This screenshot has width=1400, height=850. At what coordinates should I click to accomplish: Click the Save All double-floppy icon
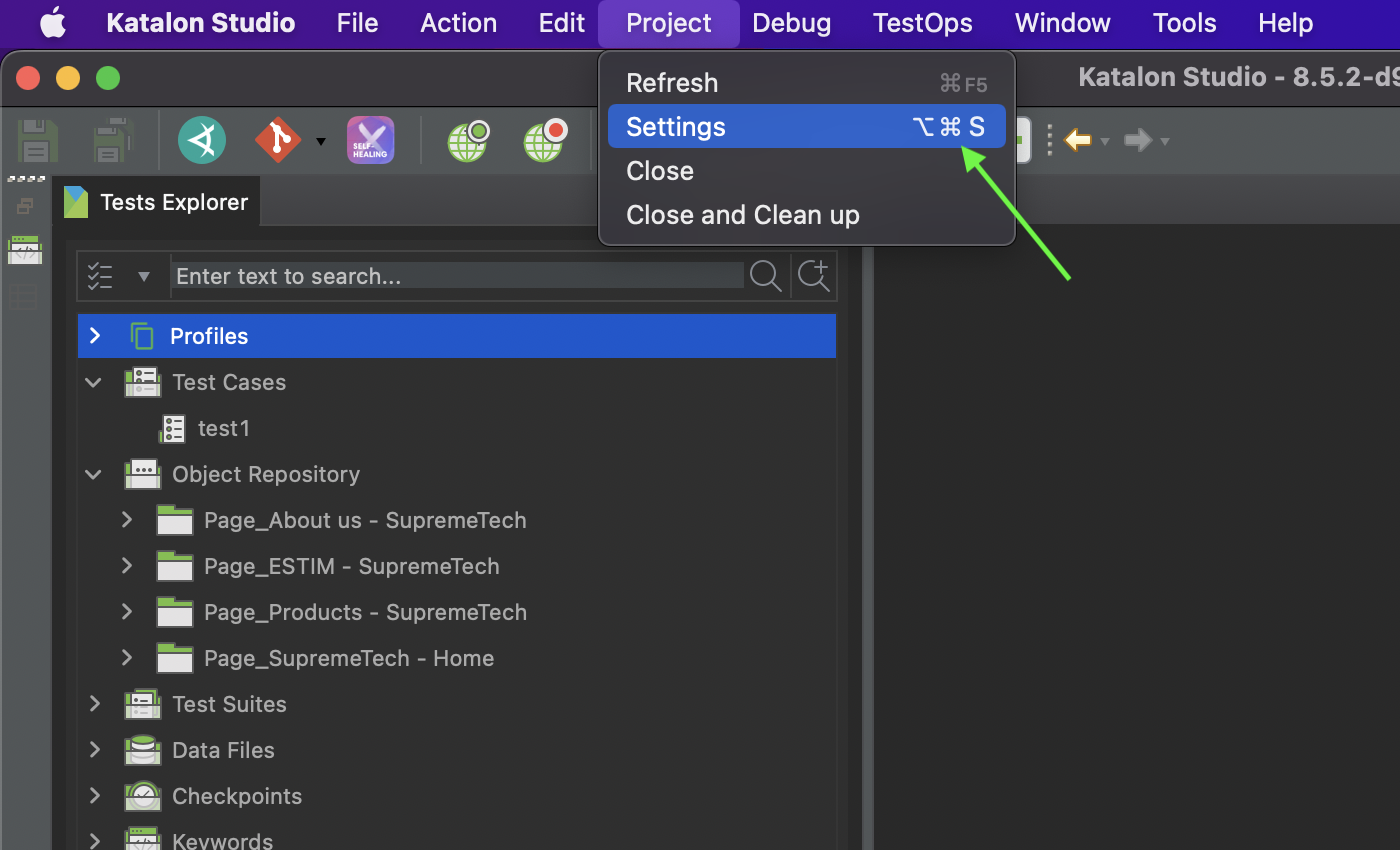coord(113,141)
